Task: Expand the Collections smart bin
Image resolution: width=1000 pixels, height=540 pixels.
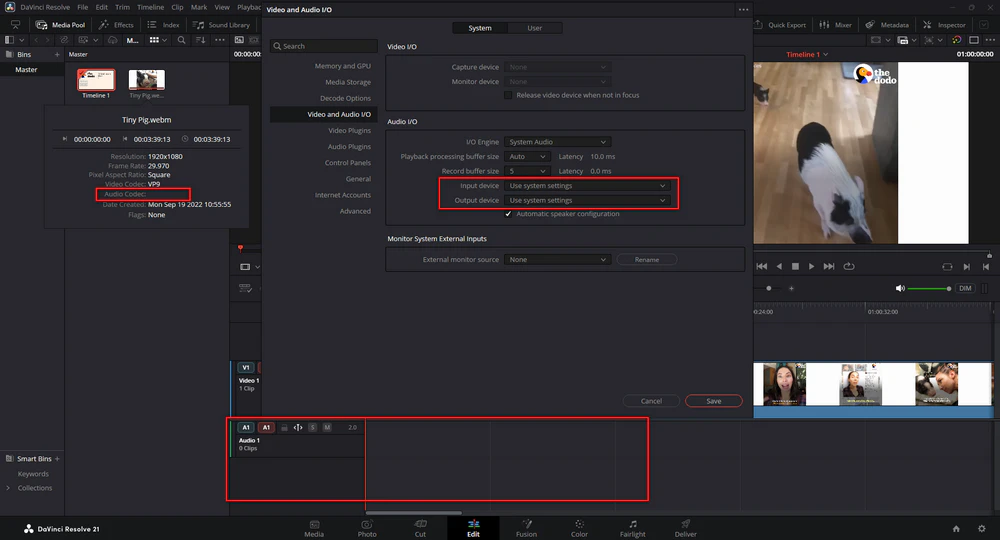Action: tap(8, 488)
